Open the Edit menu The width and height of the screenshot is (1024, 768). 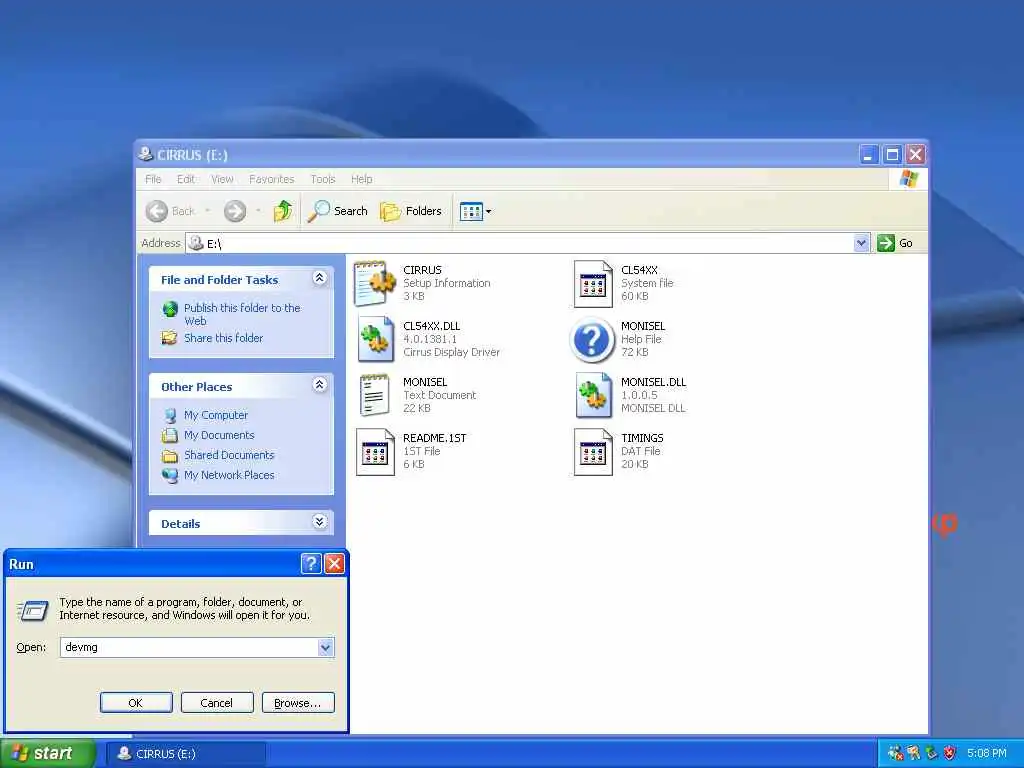[185, 179]
